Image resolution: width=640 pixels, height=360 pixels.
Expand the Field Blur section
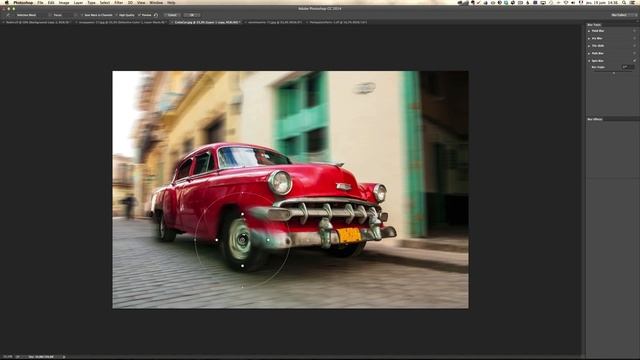(x=589, y=31)
